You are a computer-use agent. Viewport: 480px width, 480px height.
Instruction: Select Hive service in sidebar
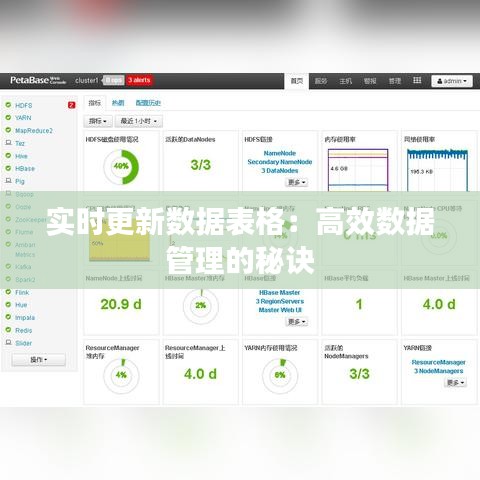point(21,156)
